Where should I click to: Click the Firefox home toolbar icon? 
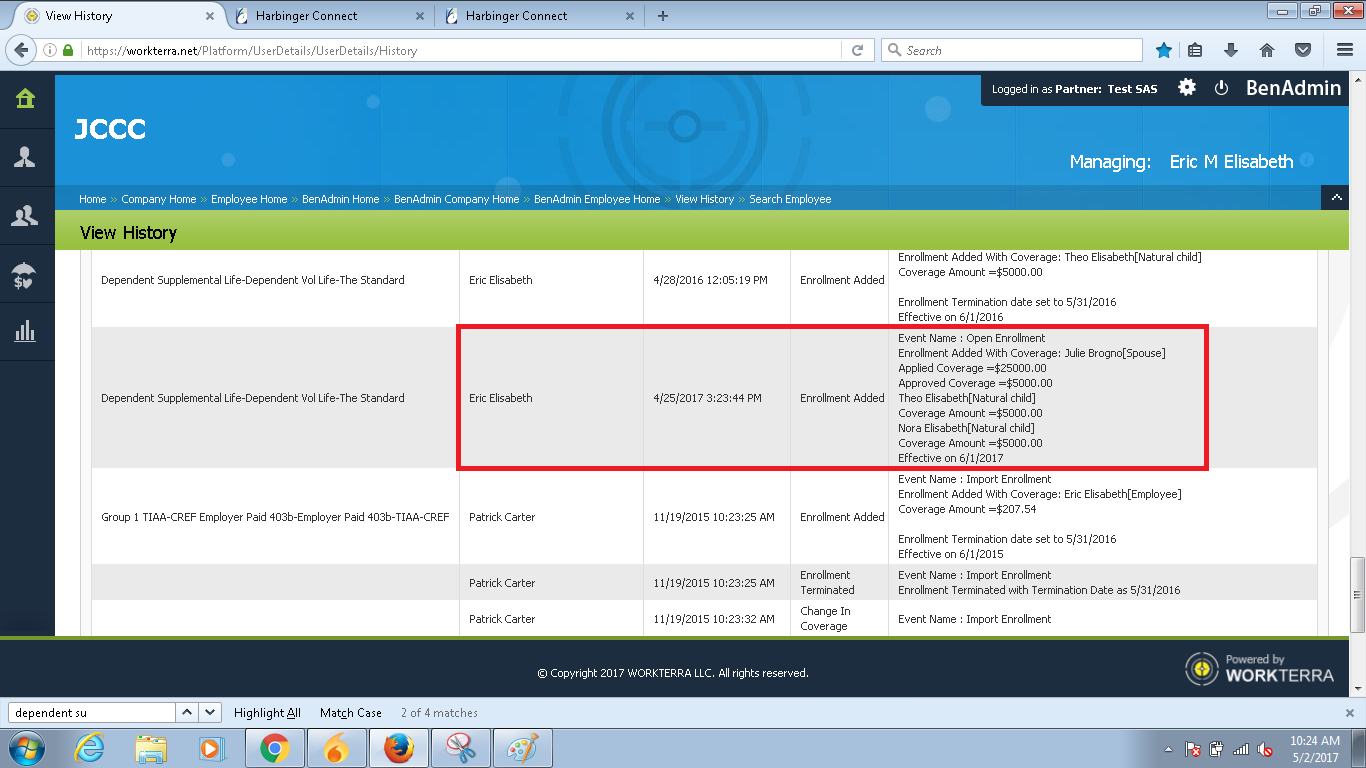click(1267, 50)
